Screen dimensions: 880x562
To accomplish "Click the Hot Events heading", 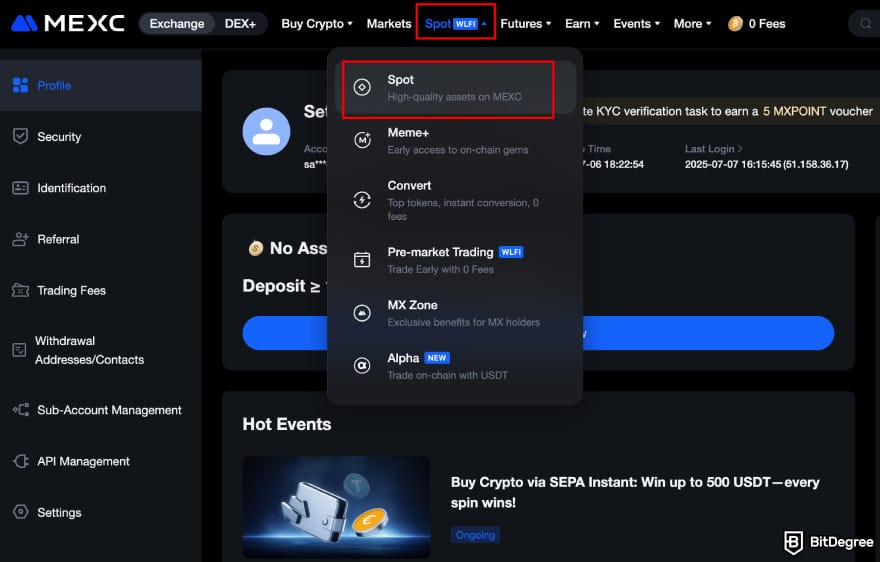I will click(287, 424).
